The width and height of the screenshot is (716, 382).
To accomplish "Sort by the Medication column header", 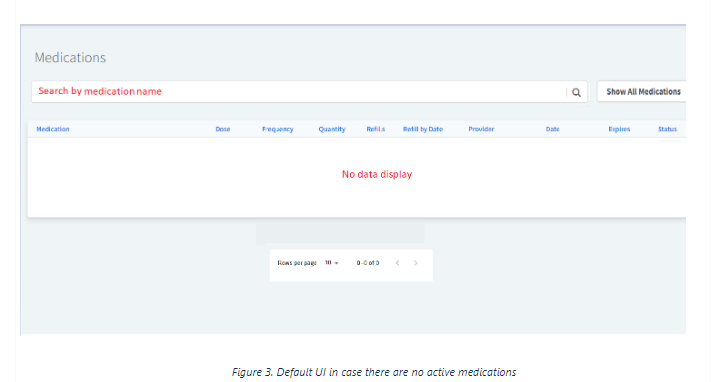I will coord(53,129).
